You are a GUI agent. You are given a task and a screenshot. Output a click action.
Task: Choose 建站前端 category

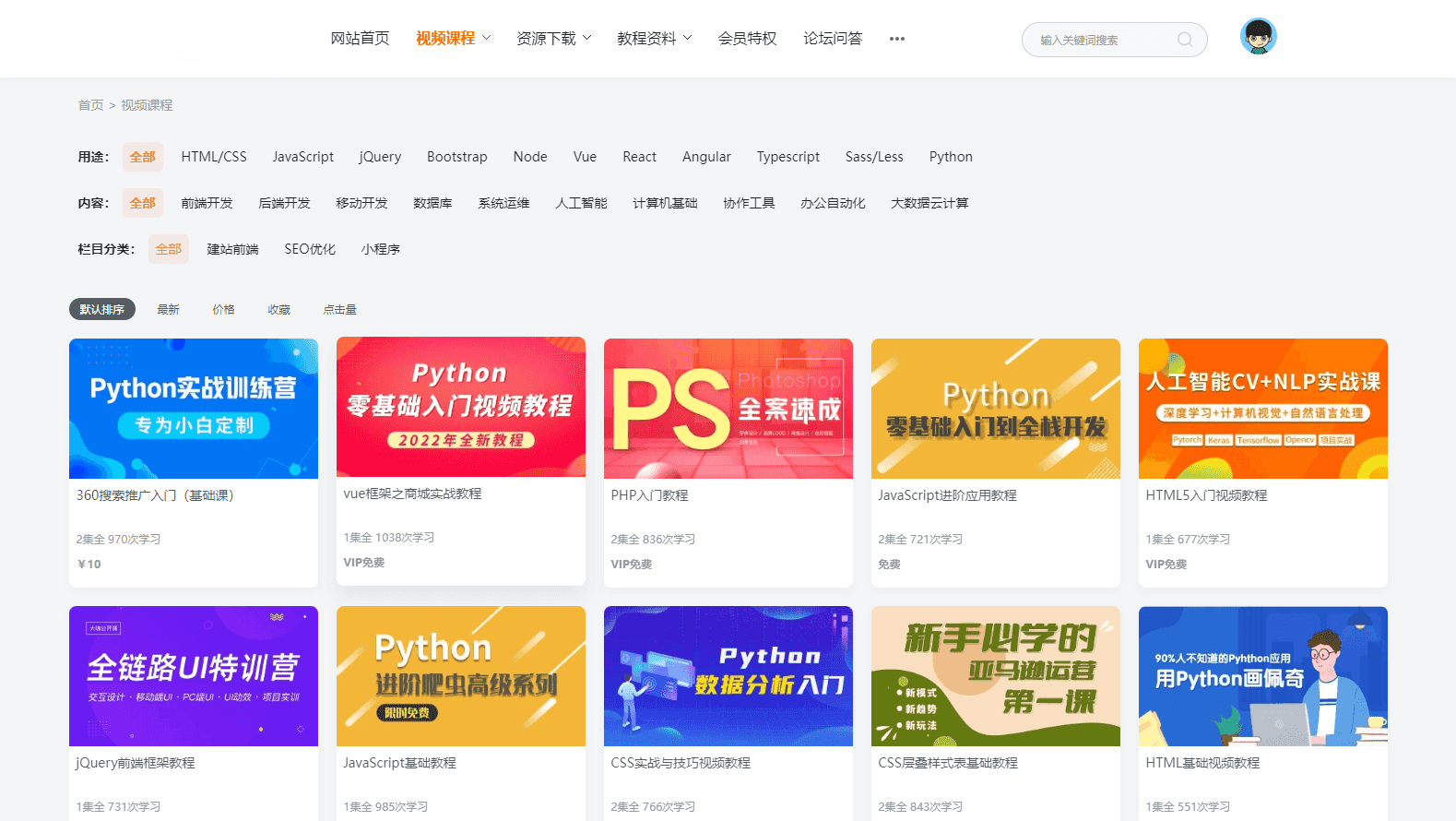[232, 249]
